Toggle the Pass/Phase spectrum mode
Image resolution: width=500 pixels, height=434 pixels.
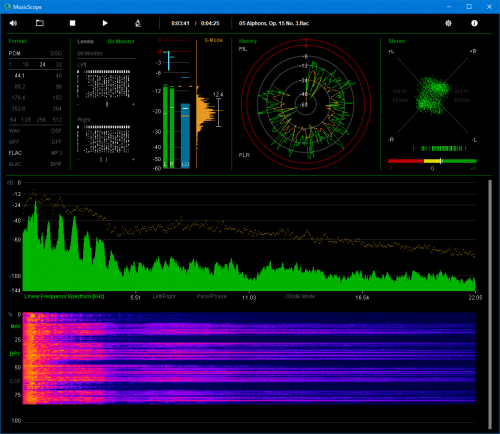pyautogui.click(x=212, y=296)
